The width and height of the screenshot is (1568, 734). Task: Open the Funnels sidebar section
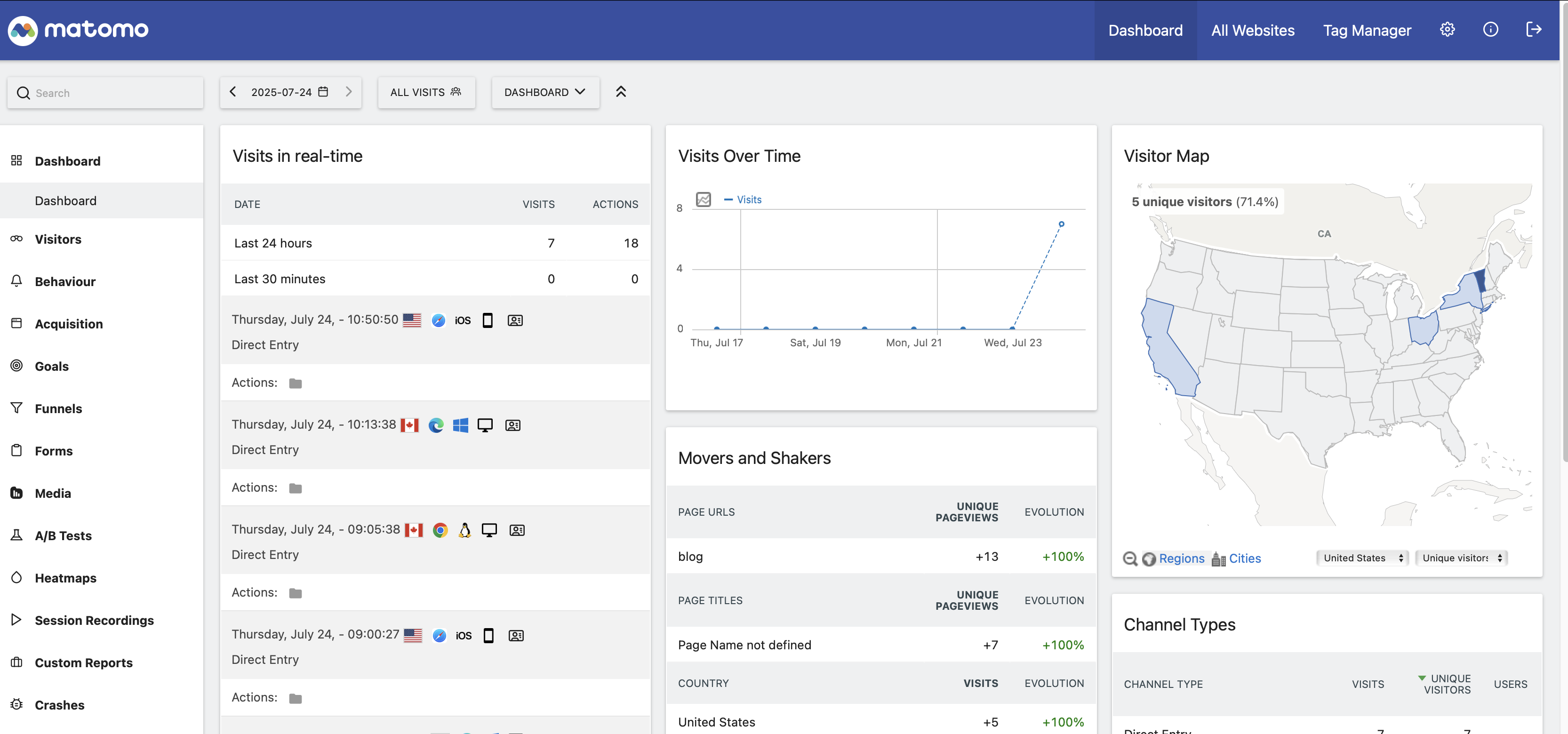(58, 408)
